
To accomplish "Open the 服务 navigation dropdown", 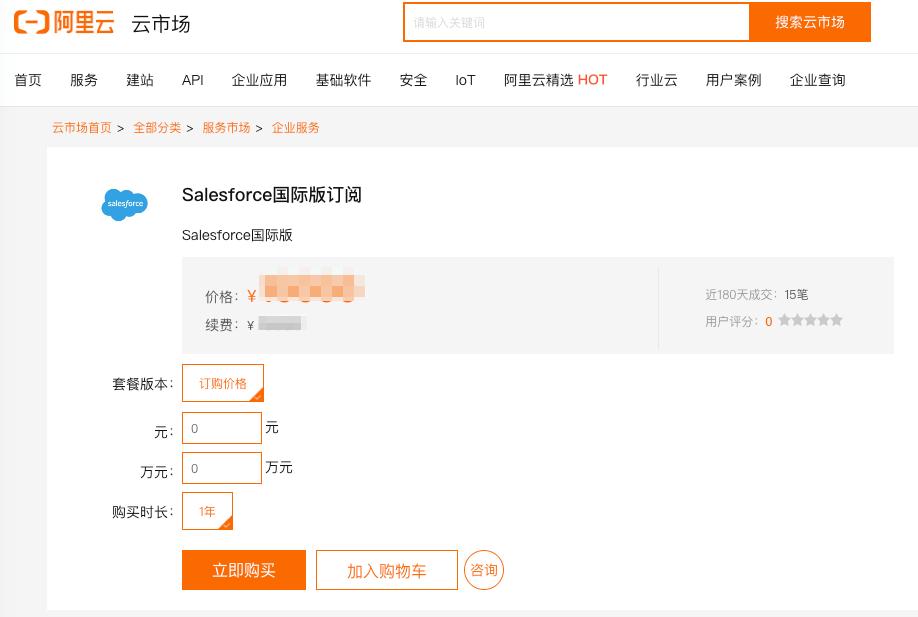I will pos(84,80).
